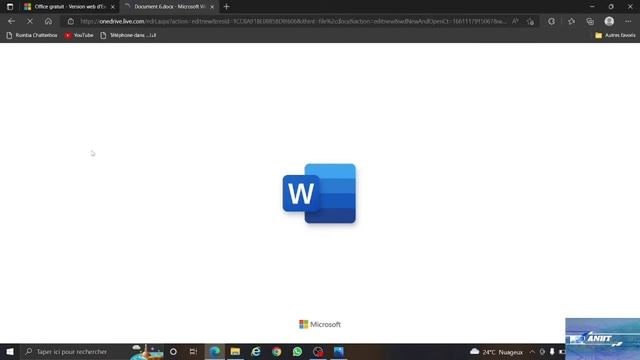Open the 24°C Nuageux weather widget
The image size is (640, 360).
[x=496, y=352]
